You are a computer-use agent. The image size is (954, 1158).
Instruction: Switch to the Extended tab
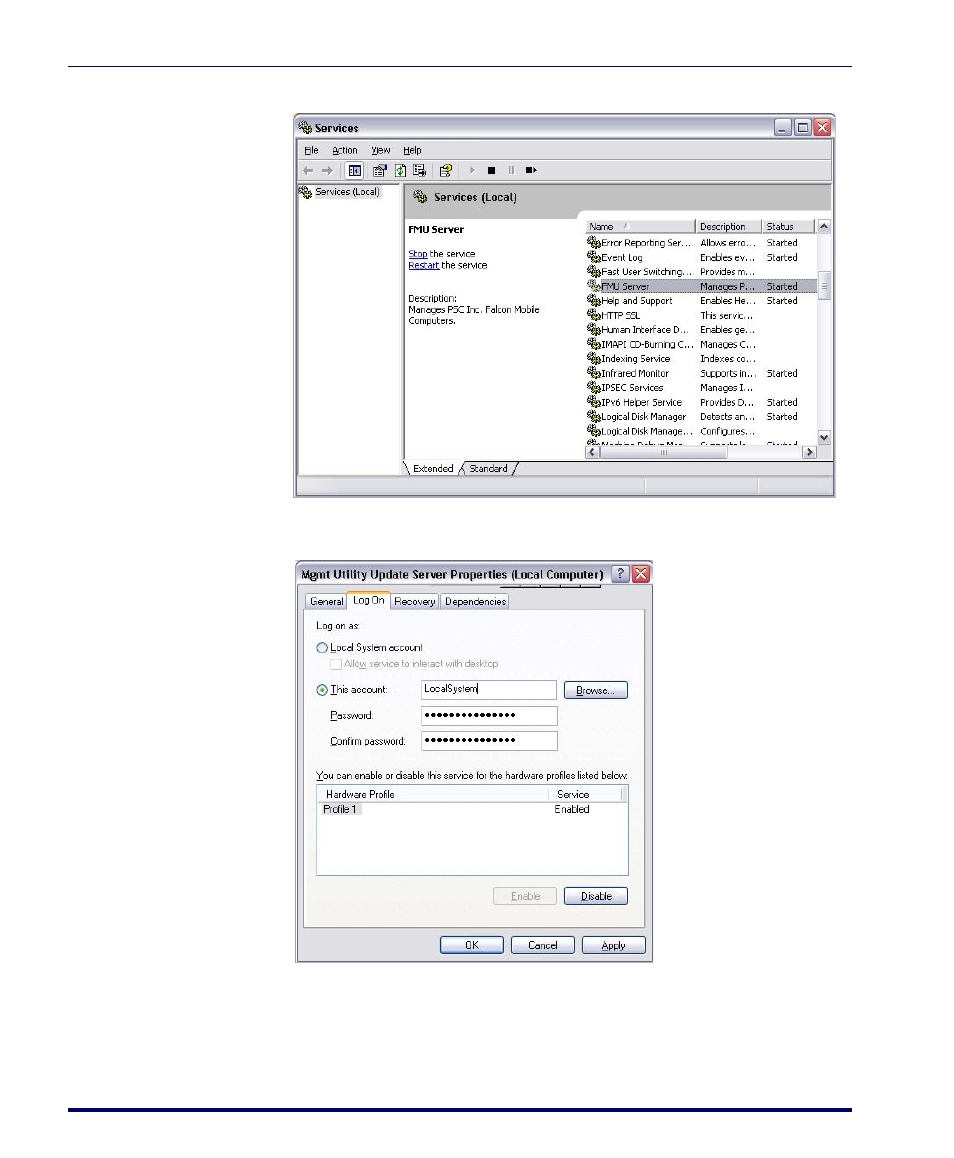tap(433, 468)
